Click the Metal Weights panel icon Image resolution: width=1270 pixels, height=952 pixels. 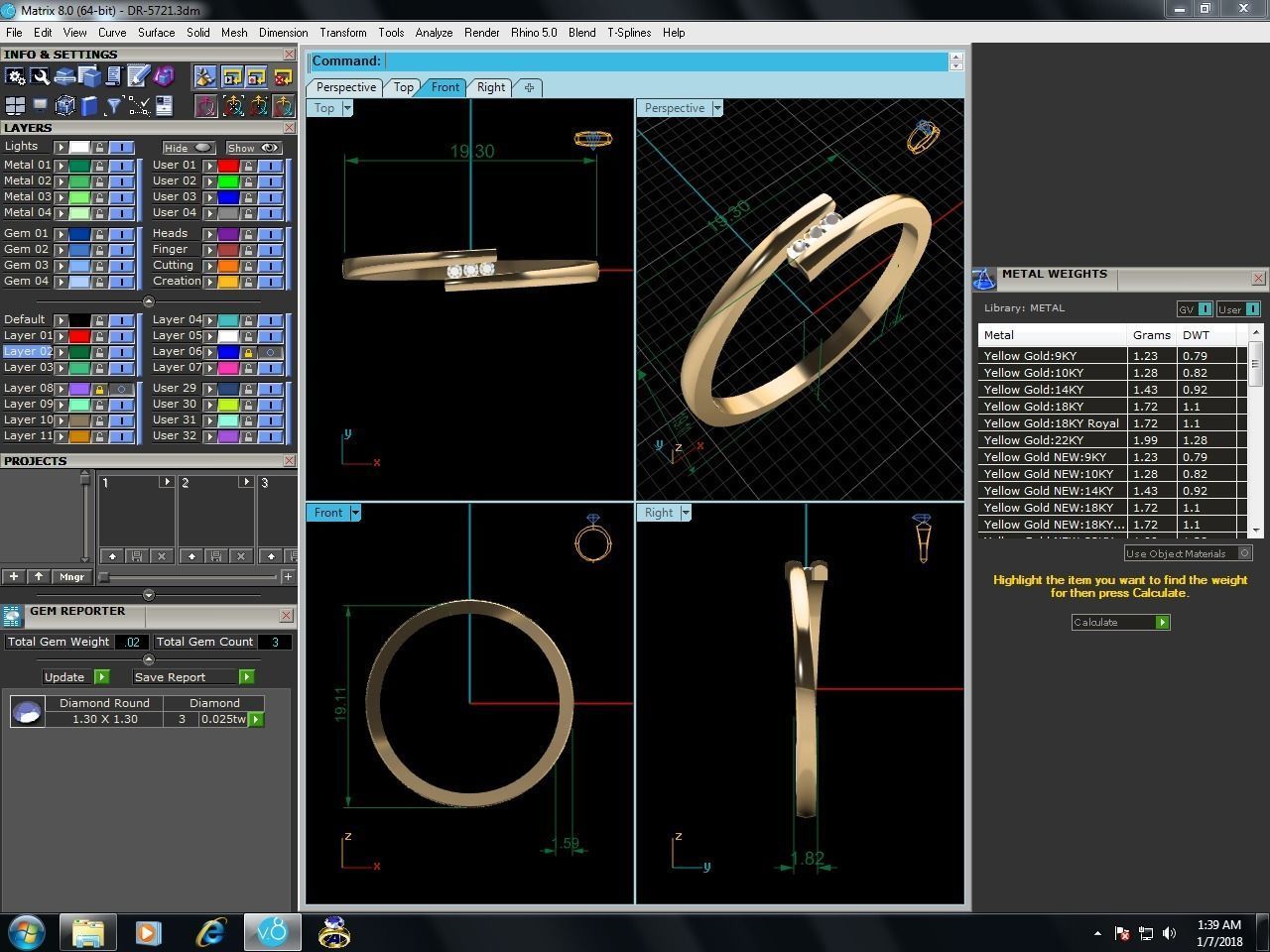(x=983, y=280)
